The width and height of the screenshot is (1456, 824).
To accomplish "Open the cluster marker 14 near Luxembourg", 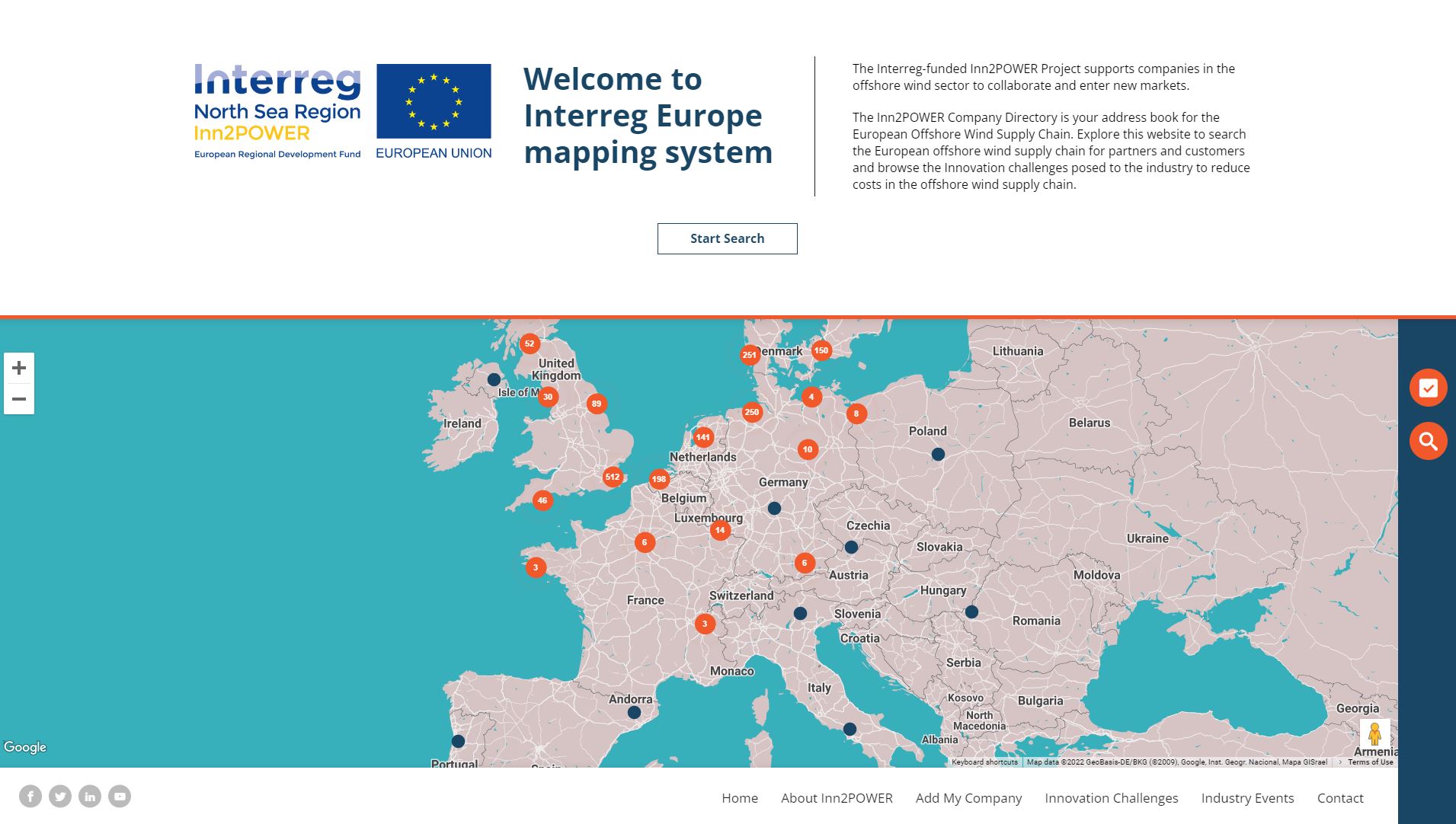I will coord(720,530).
